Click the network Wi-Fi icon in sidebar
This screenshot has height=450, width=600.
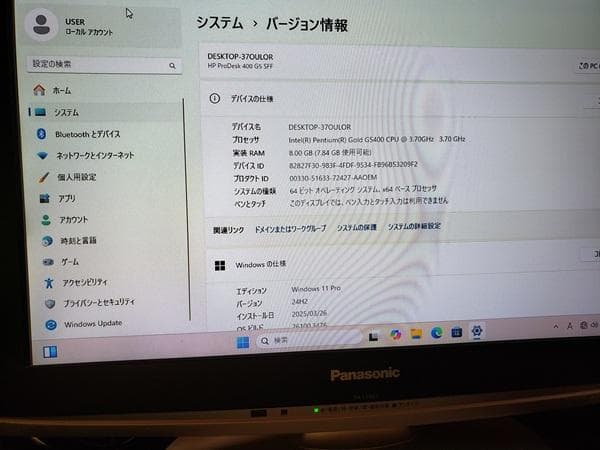(42, 155)
